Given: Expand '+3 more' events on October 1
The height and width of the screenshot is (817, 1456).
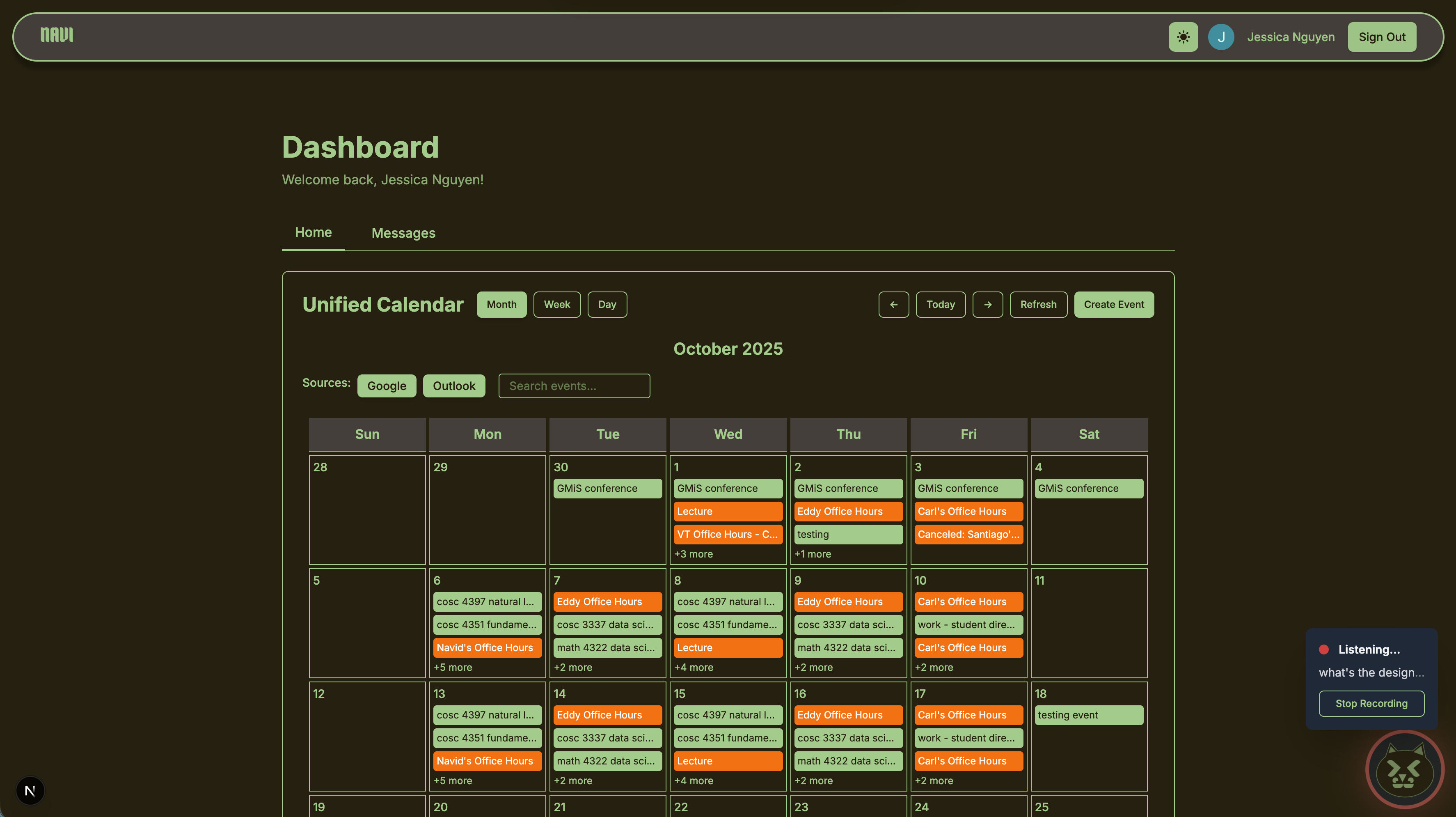Looking at the screenshot, I should [693, 554].
